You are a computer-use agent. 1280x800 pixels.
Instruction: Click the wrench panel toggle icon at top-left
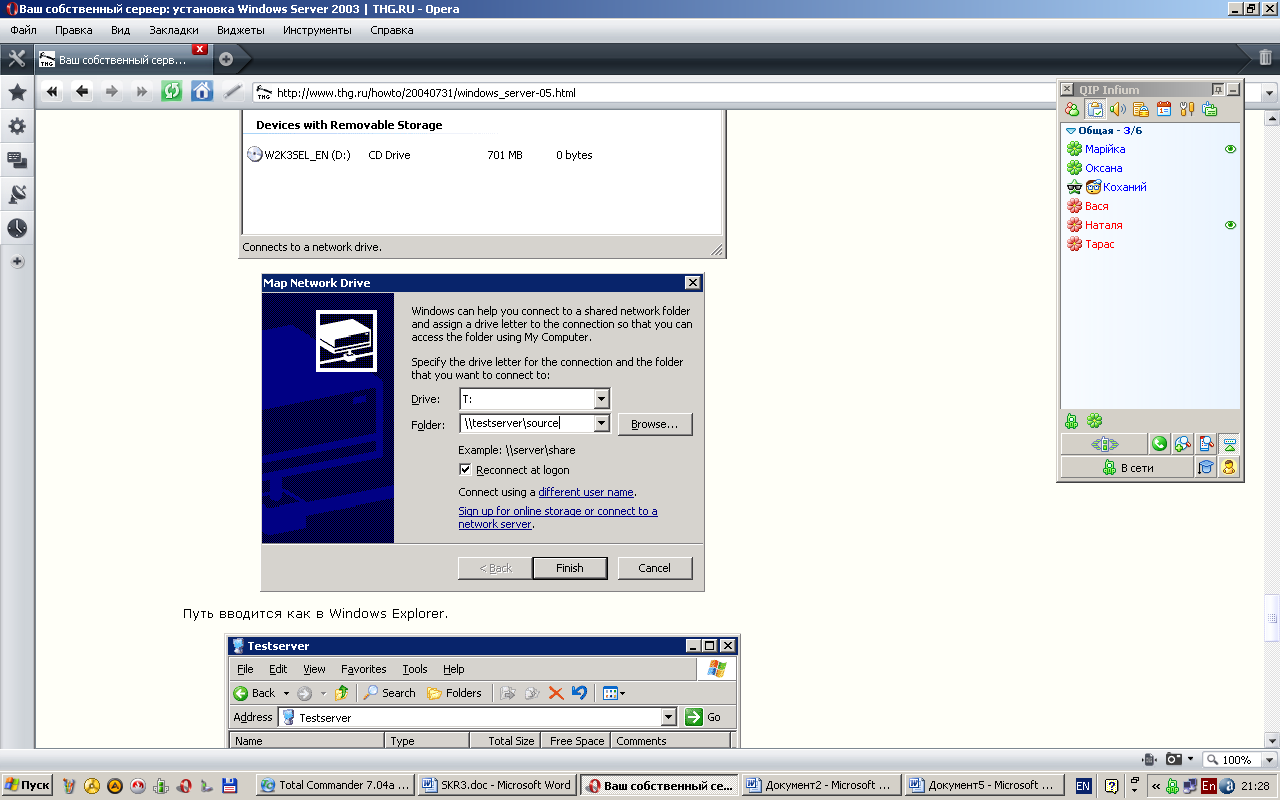point(17,58)
